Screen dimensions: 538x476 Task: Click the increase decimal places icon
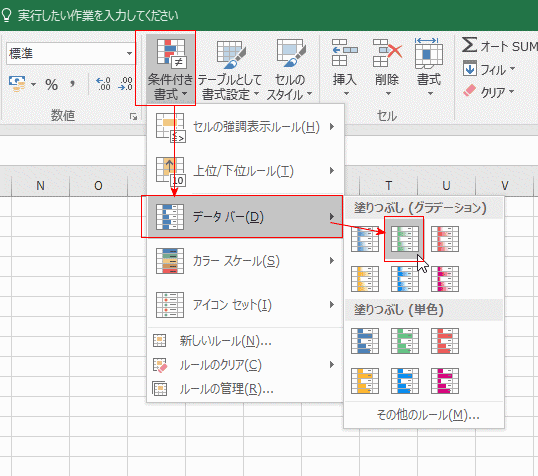click(x=103, y=84)
